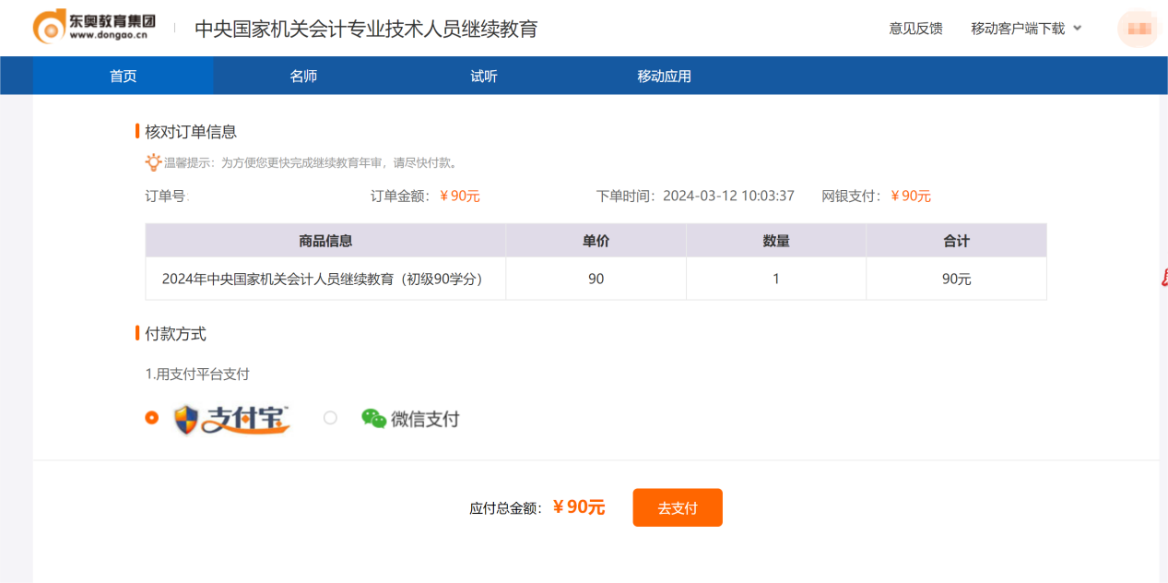Click the WeChat Pay green icon
1168x583 pixels.
click(x=373, y=419)
